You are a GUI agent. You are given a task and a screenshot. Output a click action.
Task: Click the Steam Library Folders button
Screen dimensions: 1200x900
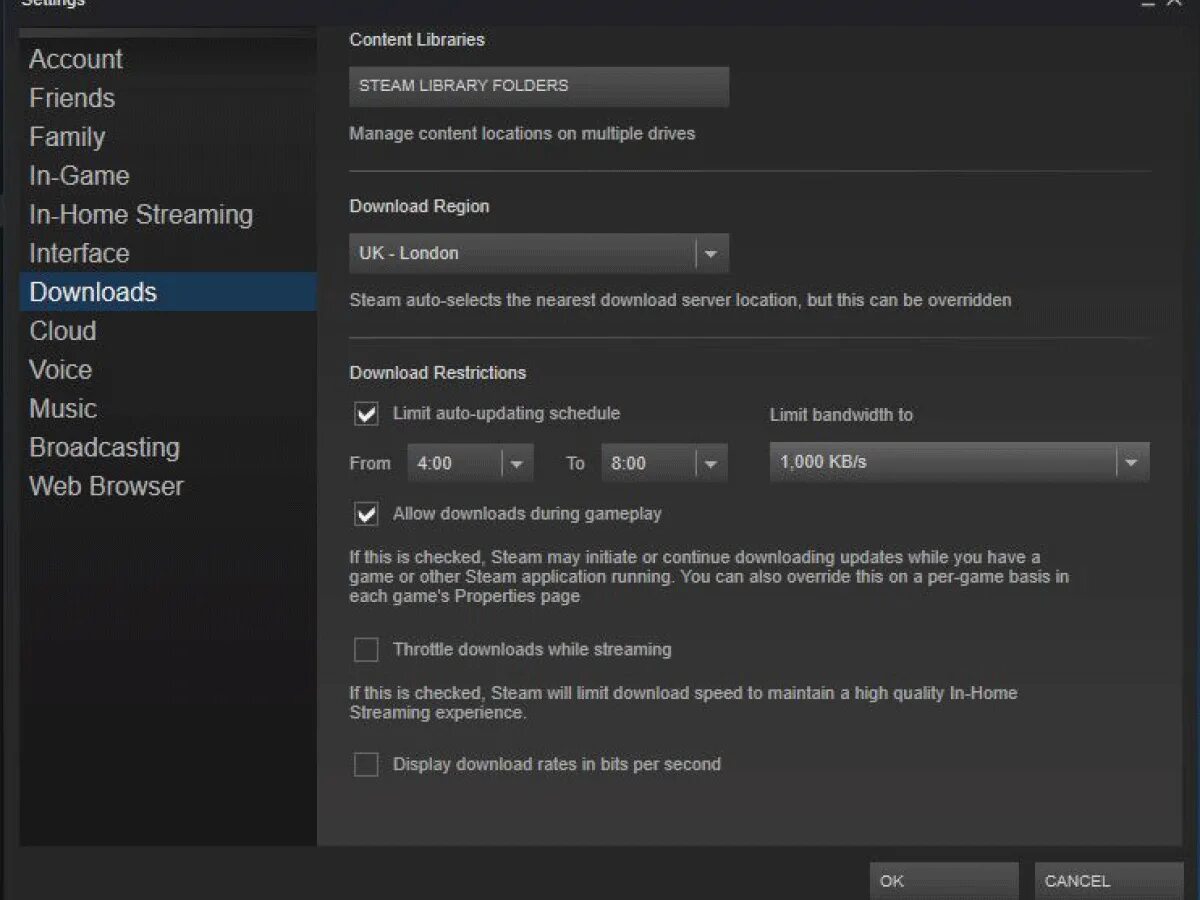539,86
